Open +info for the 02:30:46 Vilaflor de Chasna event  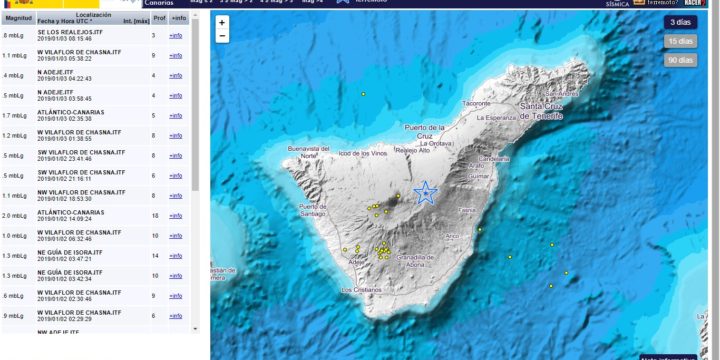pos(175,296)
